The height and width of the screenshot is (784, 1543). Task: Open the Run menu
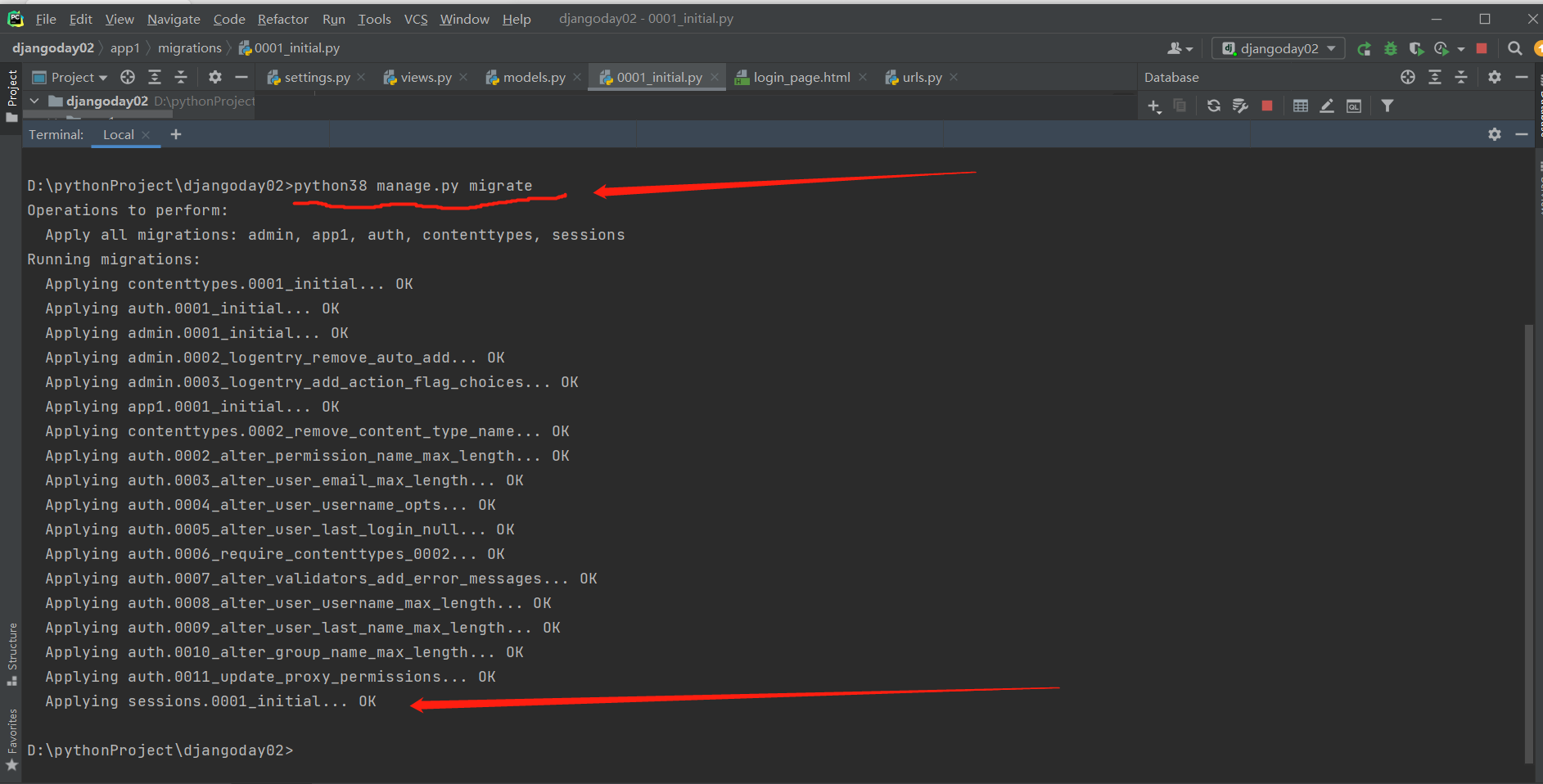tap(334, 19)
